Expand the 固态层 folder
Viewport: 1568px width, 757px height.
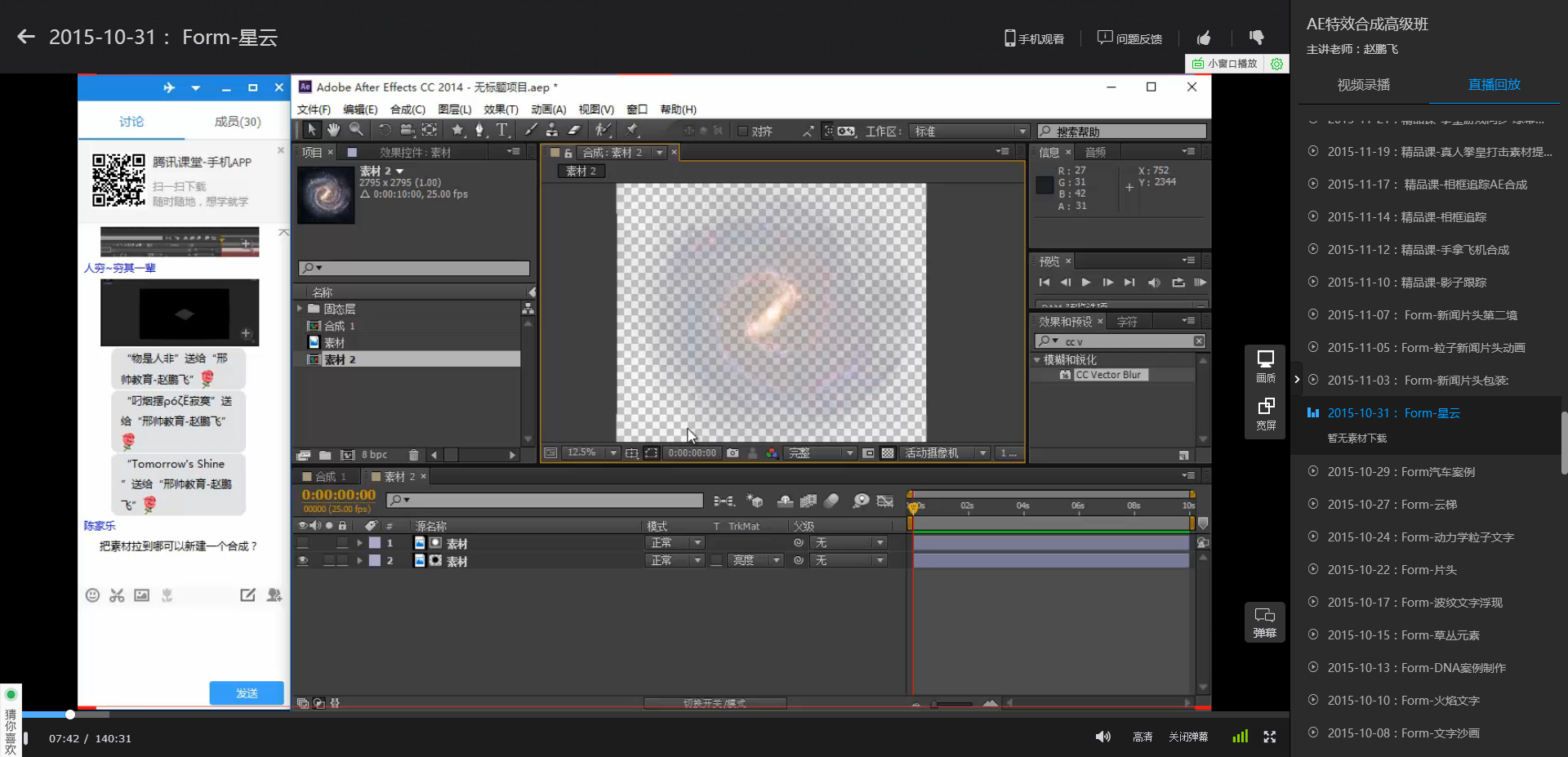tap(300, 309)
